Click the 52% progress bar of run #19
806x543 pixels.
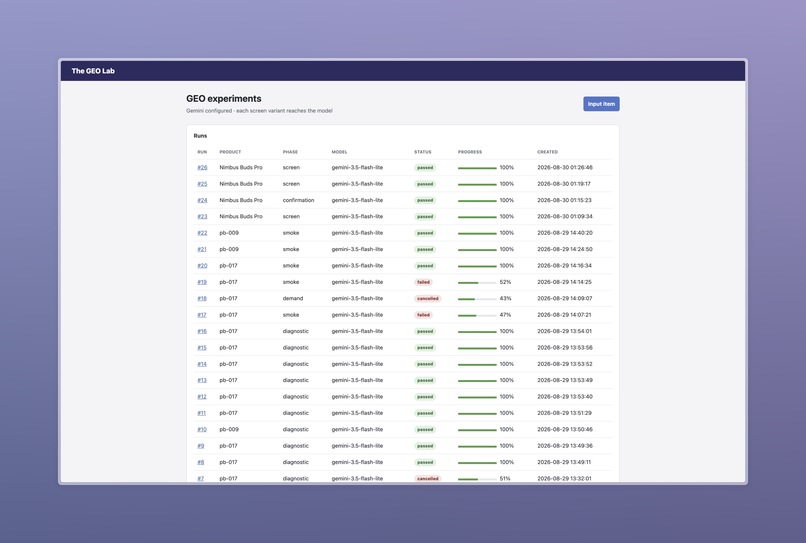[477, 283]
